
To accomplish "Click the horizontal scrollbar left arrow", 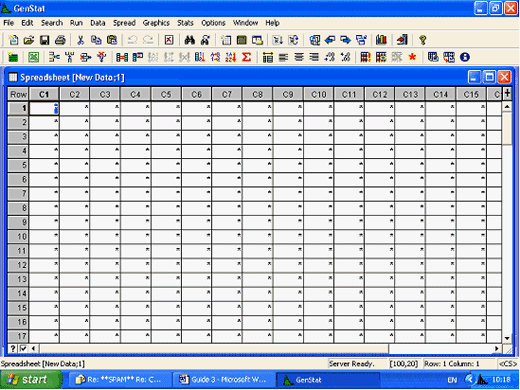I will (33, 349).
